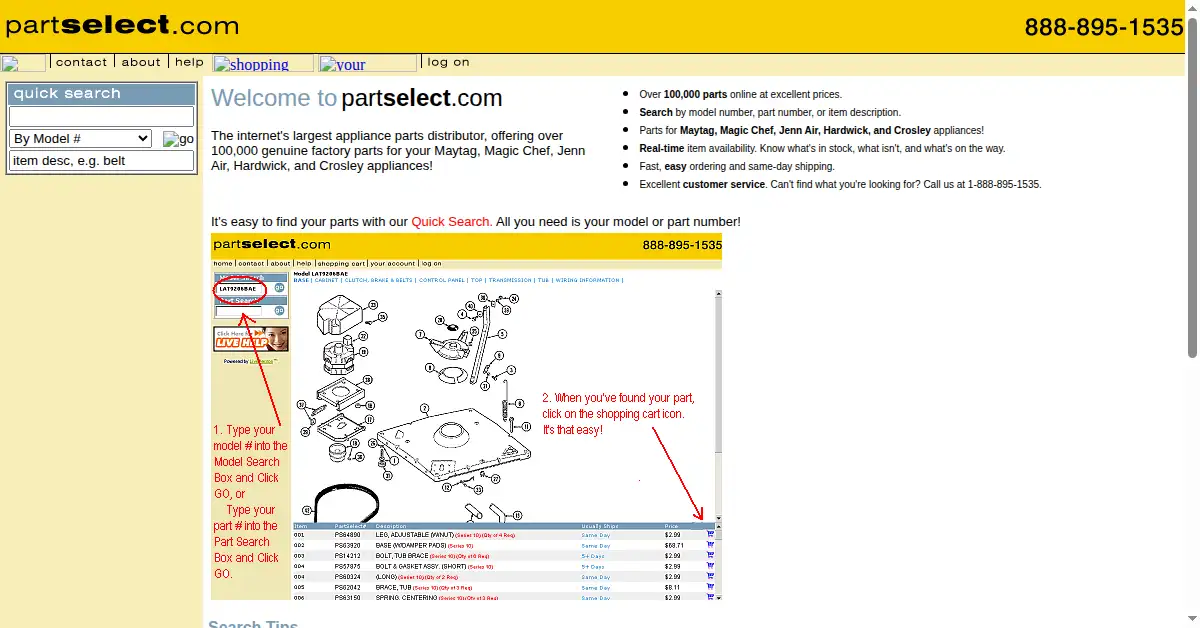The width and height of the screenshot is (1200, 628).
Task: Click the 'Parts for Maytag, Magic Chef' bullet
Action: (x=811, y=131)
